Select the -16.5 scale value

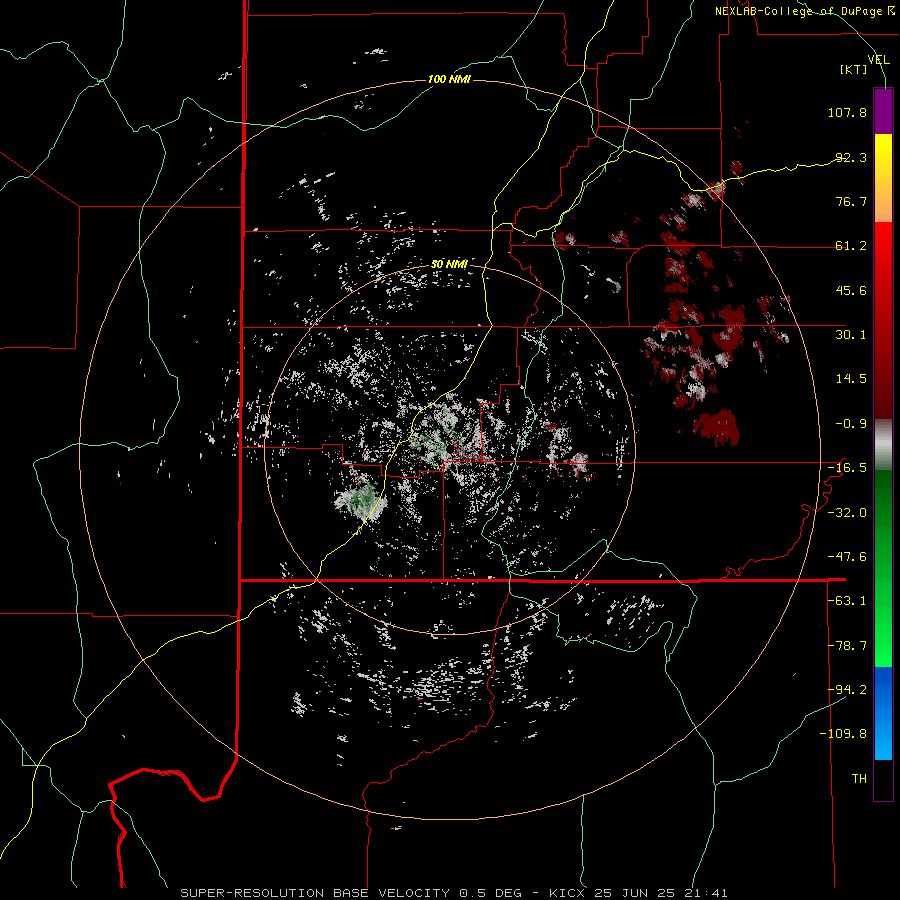click(847, 468)
